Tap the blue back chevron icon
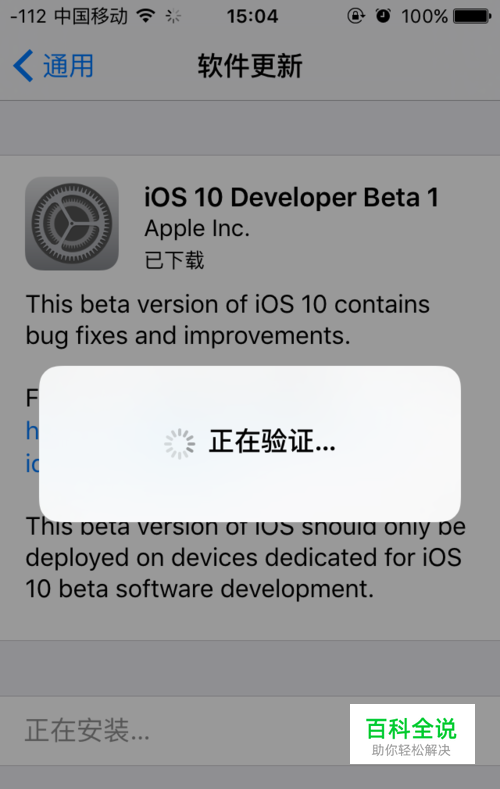Screen dimensions: 500x789 pos(23,65)
